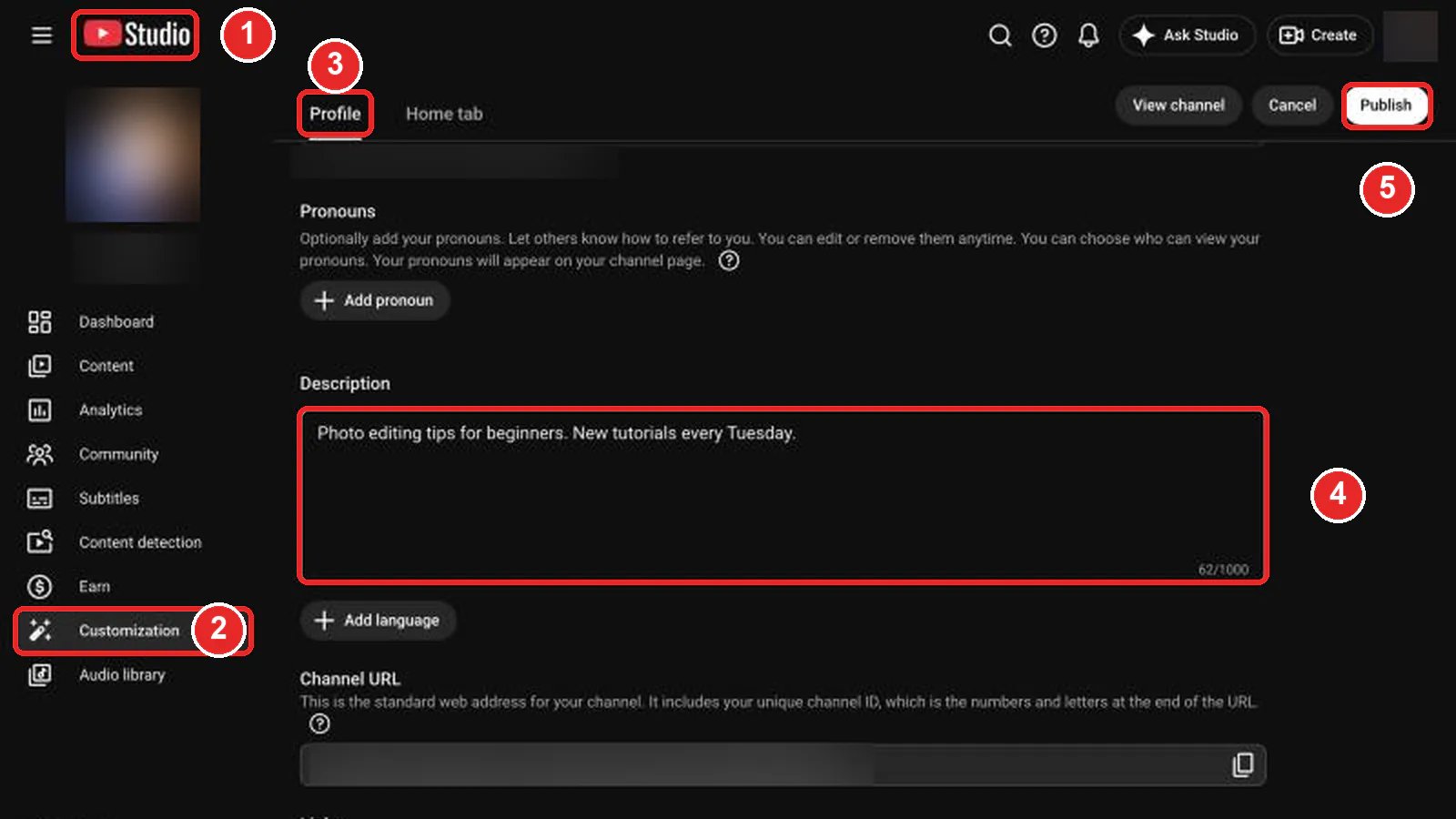The width and height of the screenshot is (1456, 819).
Task: Click the YouTube Studio logo
Action: click(x=136, y=35)
